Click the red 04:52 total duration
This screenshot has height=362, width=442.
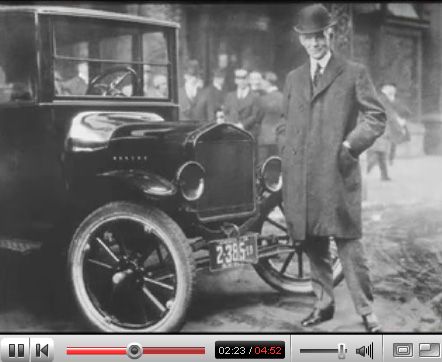point(268,351)
